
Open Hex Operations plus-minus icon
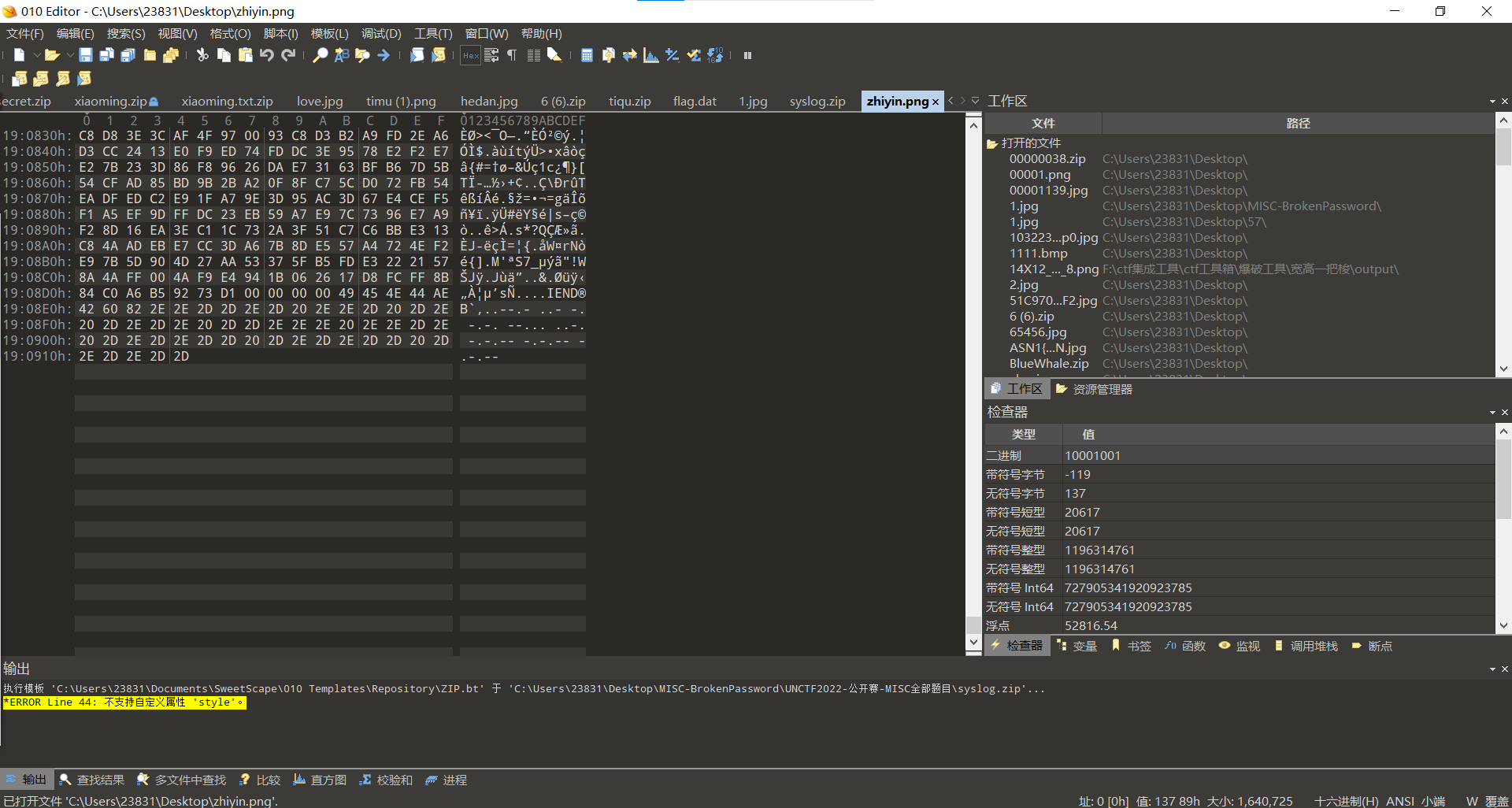point(672,55)
